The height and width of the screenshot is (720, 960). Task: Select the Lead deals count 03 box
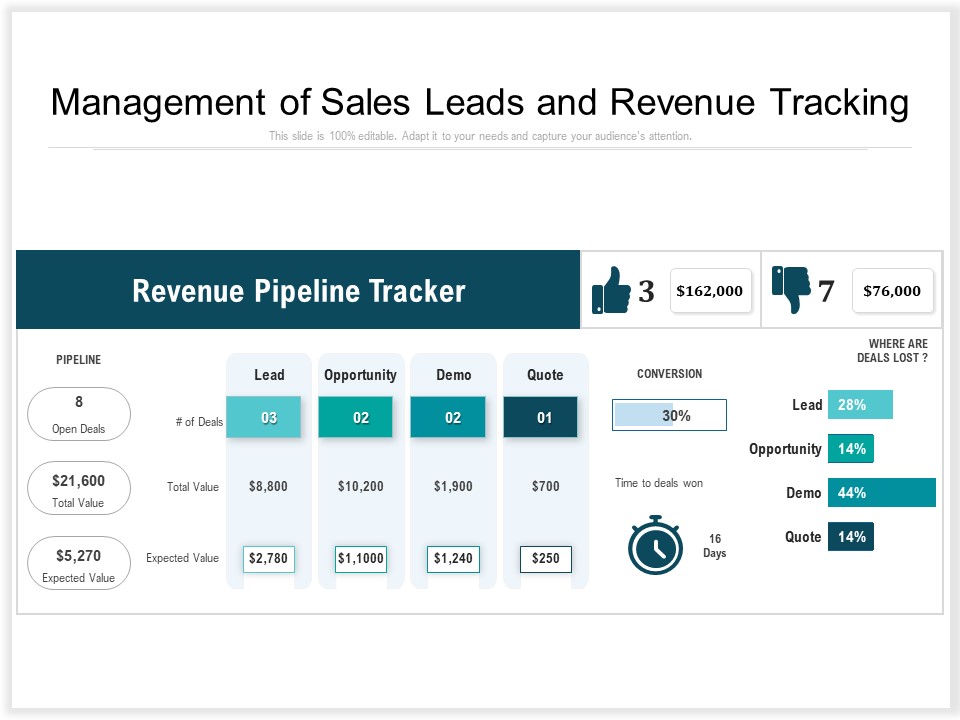click(263, 417)
